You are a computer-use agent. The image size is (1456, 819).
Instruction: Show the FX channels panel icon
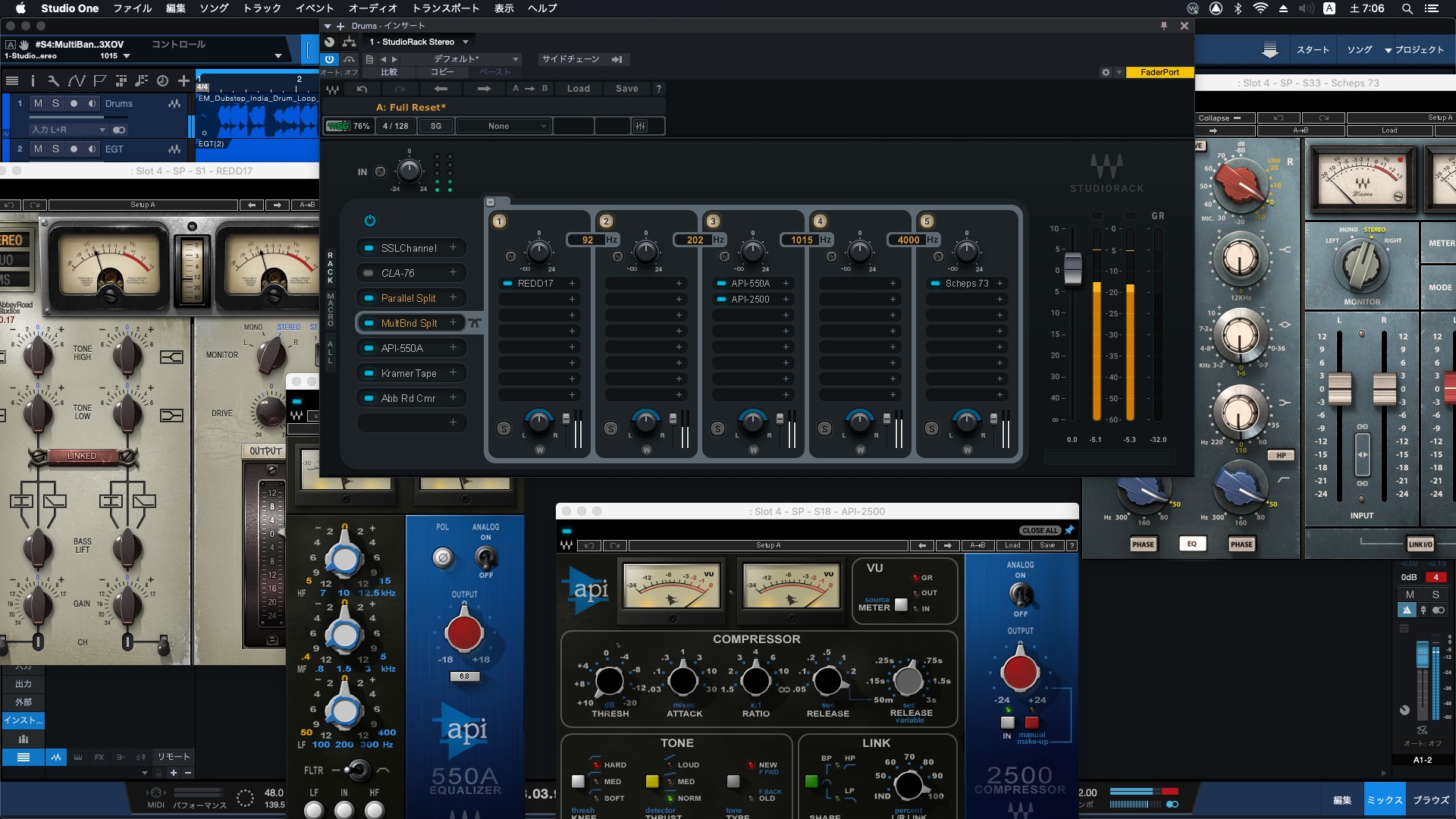99,757
